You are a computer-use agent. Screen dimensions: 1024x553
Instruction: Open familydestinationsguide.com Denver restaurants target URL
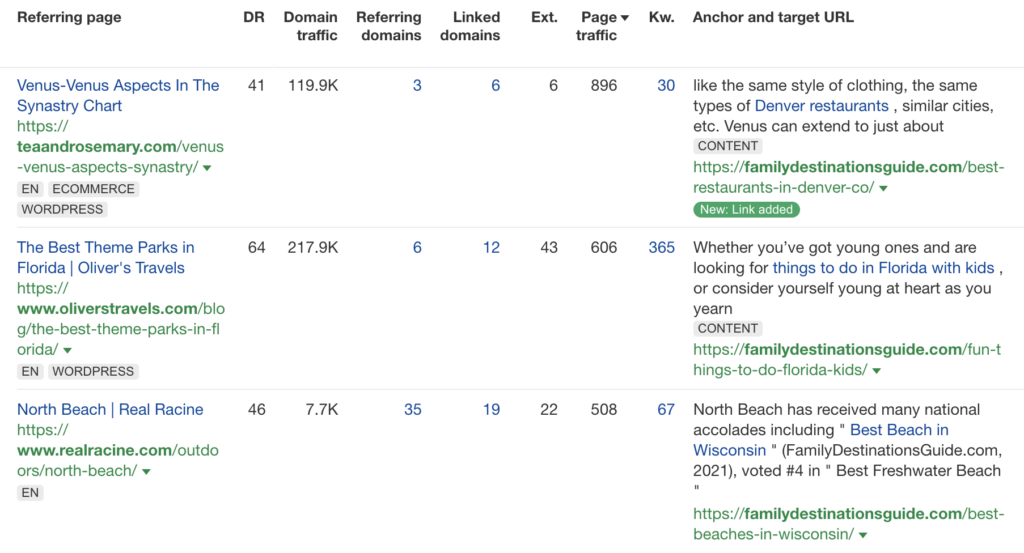pos(848,178)
